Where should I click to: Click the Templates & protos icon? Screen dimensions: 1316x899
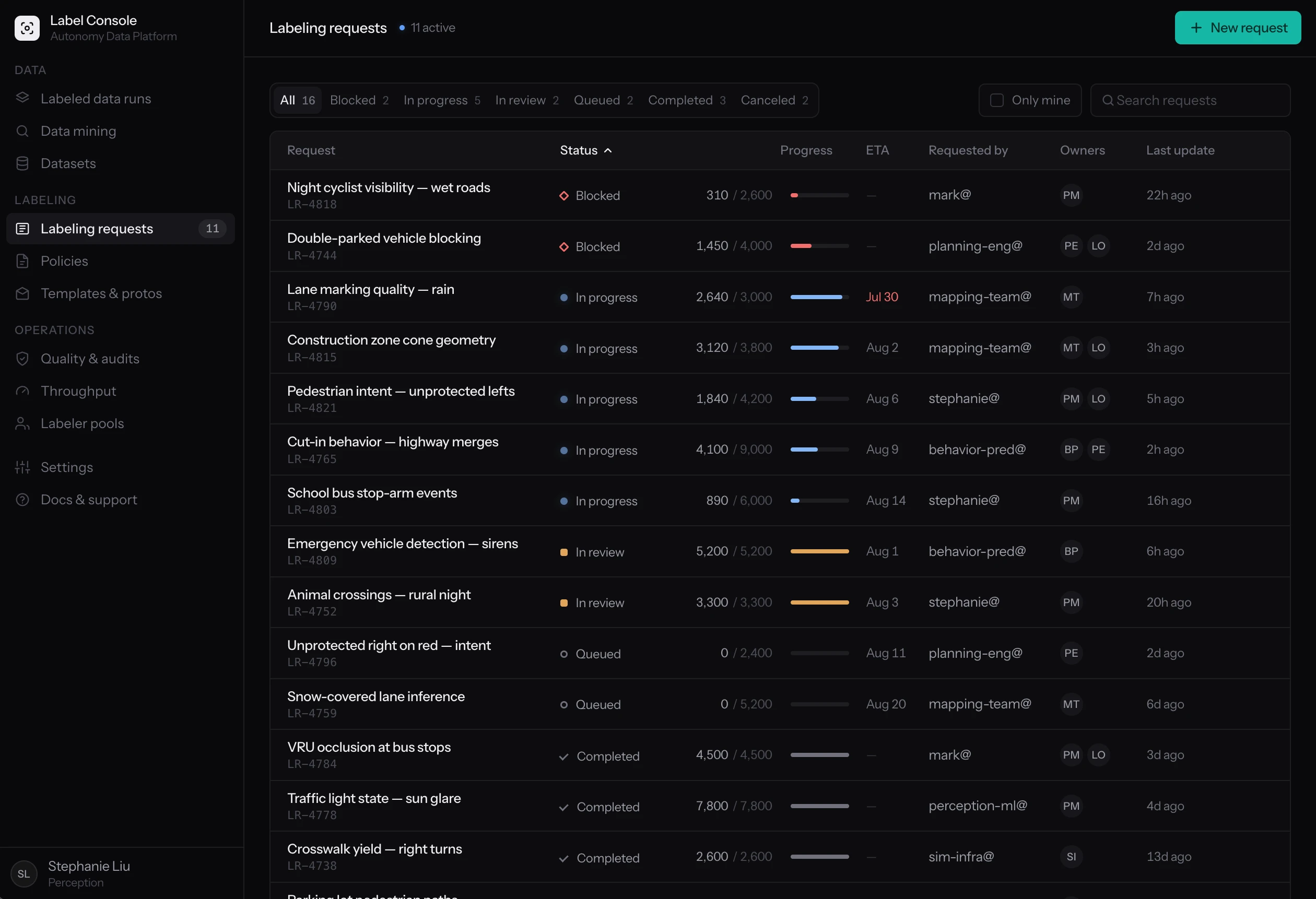pyautogui.click(x=22, y=293)
